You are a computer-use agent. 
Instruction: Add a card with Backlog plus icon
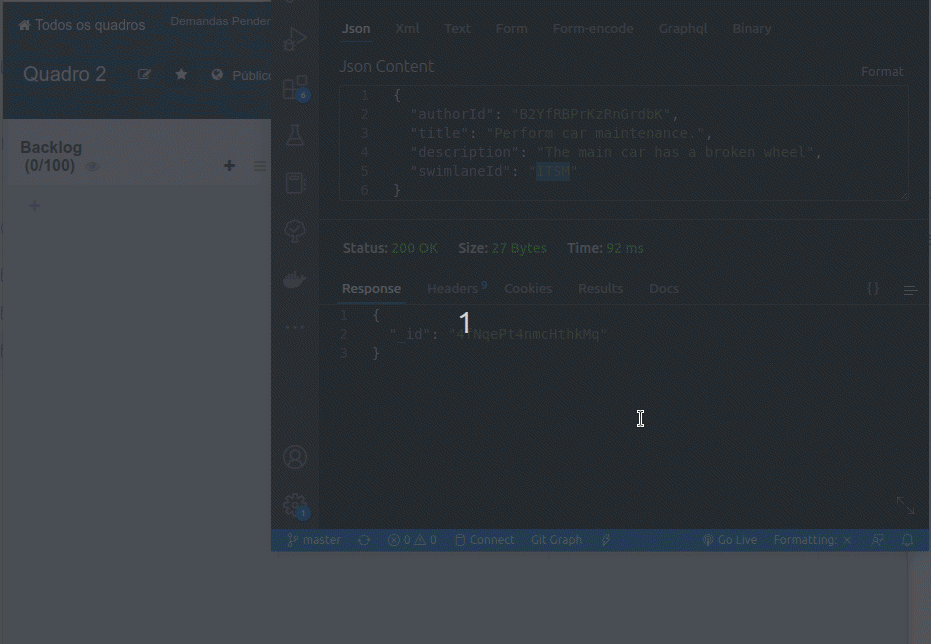click(229, 166)
